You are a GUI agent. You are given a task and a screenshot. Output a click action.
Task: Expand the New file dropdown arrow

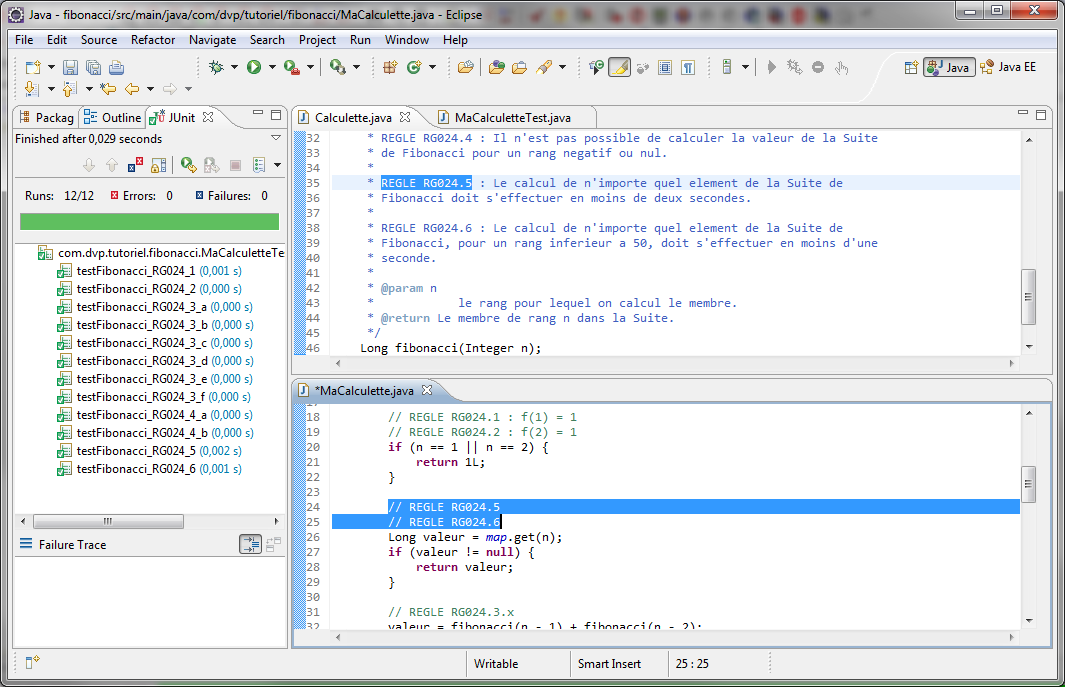49,67
